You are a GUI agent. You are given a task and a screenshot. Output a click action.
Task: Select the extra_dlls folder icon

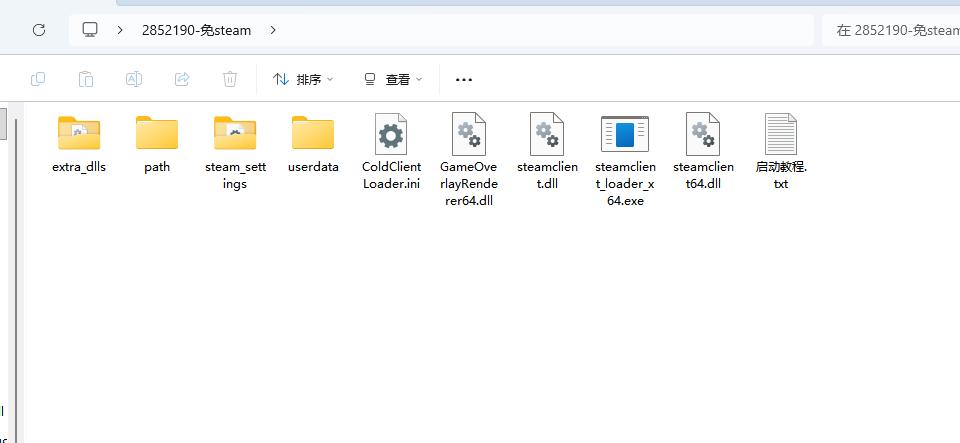click(x=79, y=133)
